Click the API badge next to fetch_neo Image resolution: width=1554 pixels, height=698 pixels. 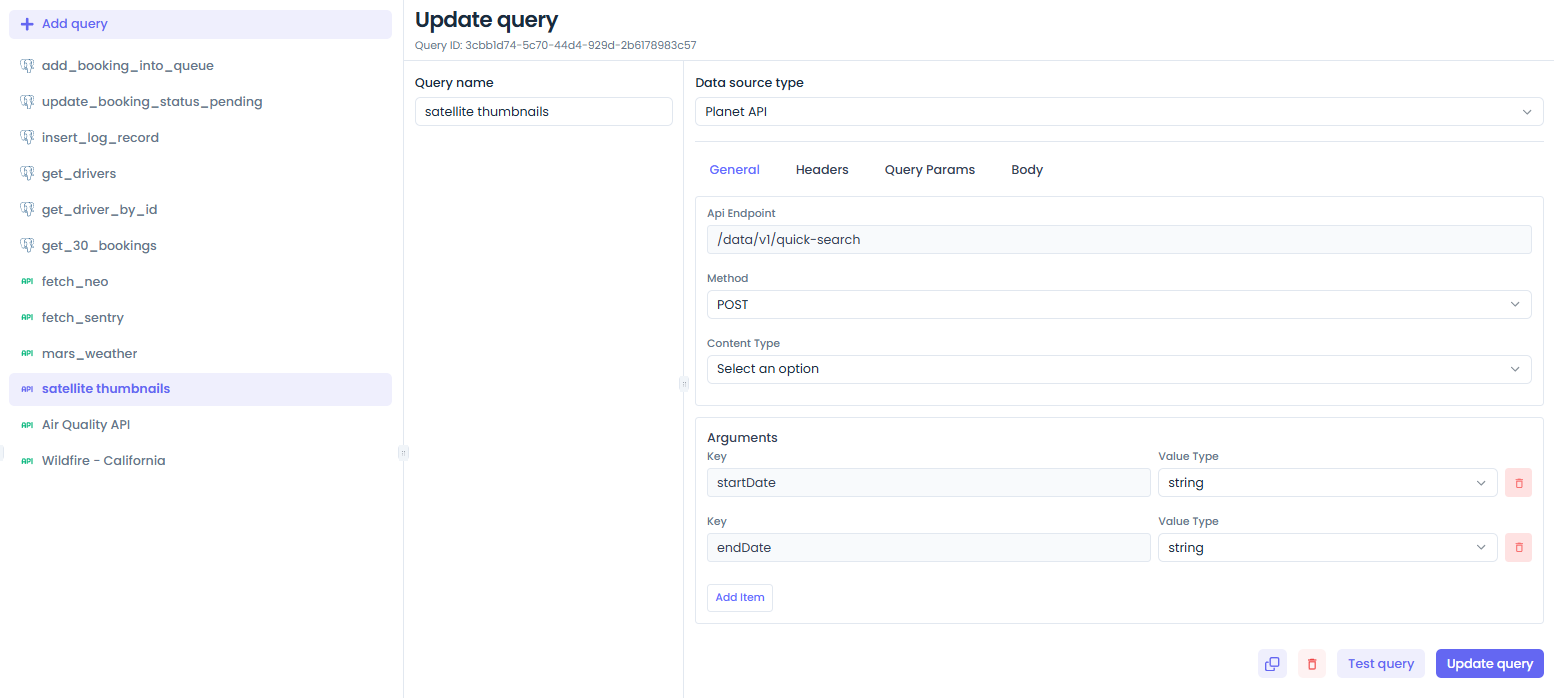tap(27, 281)
